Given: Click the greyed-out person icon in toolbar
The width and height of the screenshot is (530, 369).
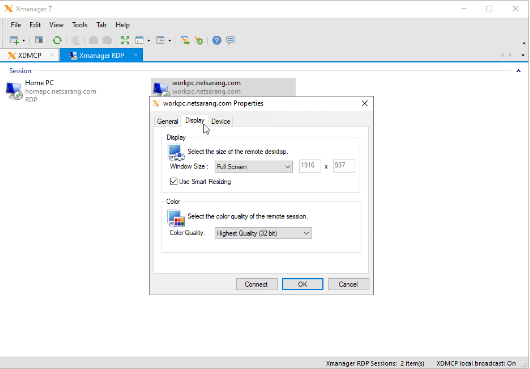Looking at the screenshot, I should coord(75,41).
